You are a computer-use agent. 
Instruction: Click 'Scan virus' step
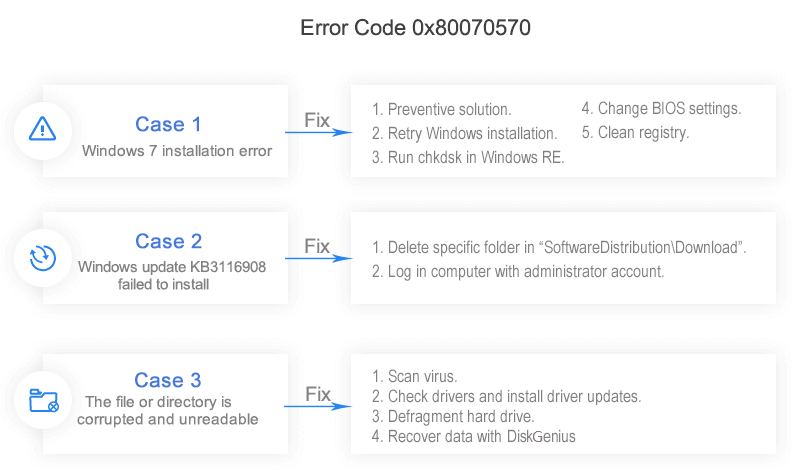tap(415, 377)
